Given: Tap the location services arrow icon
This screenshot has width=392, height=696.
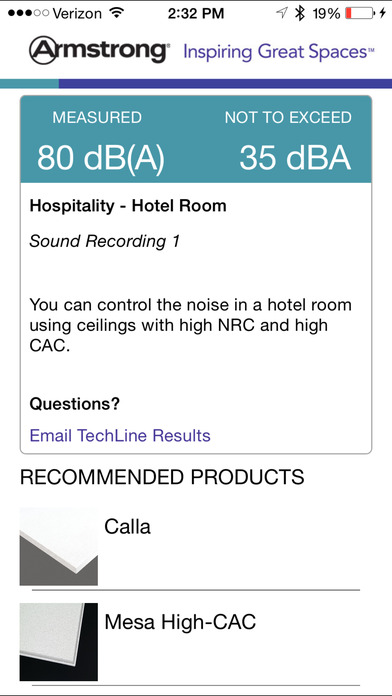Looking at the screenshot, I should click(x=281, y=13).
